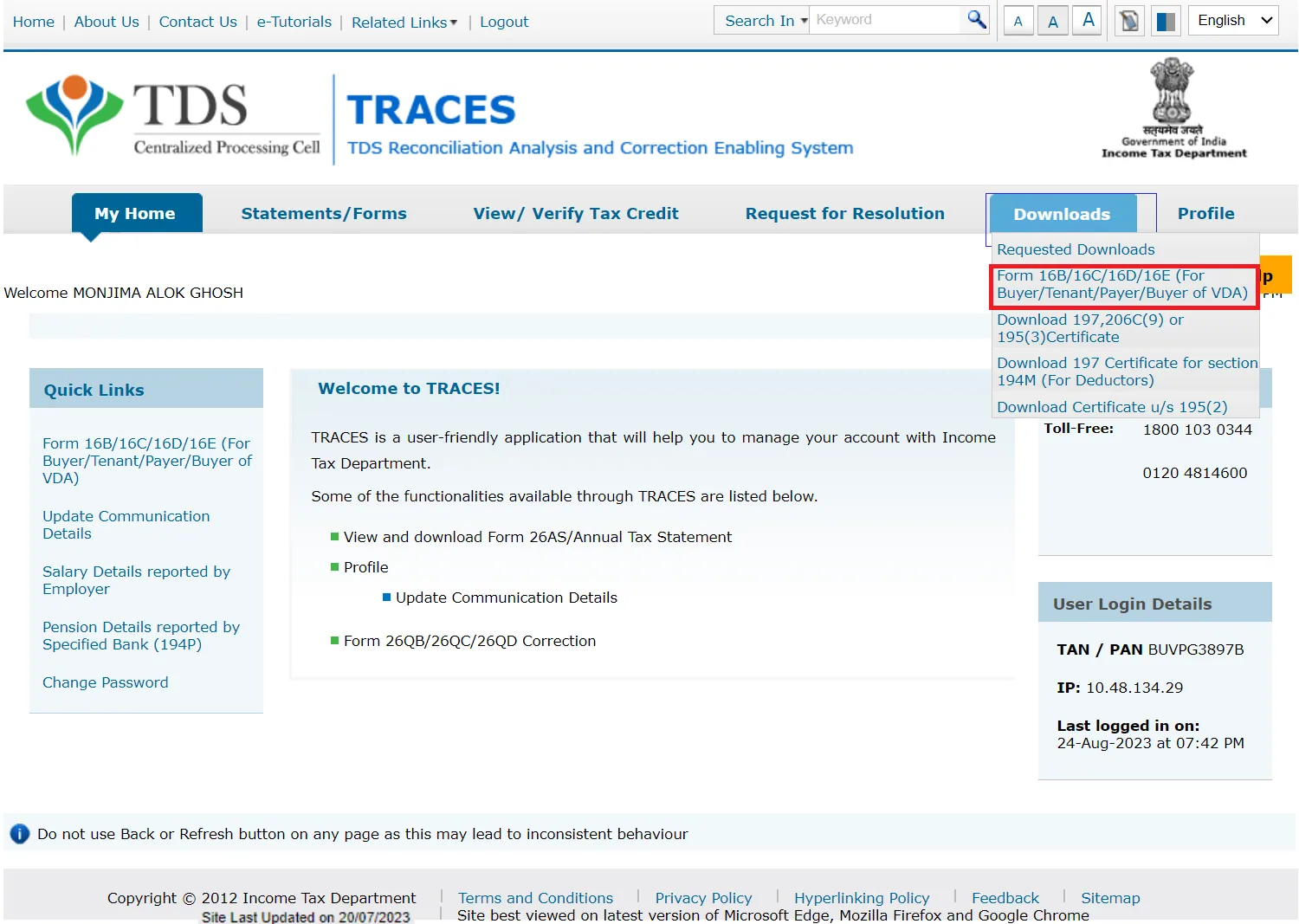Open the English language dropdown
This screenshot has height=924, width=1299.
(1234, 21)
